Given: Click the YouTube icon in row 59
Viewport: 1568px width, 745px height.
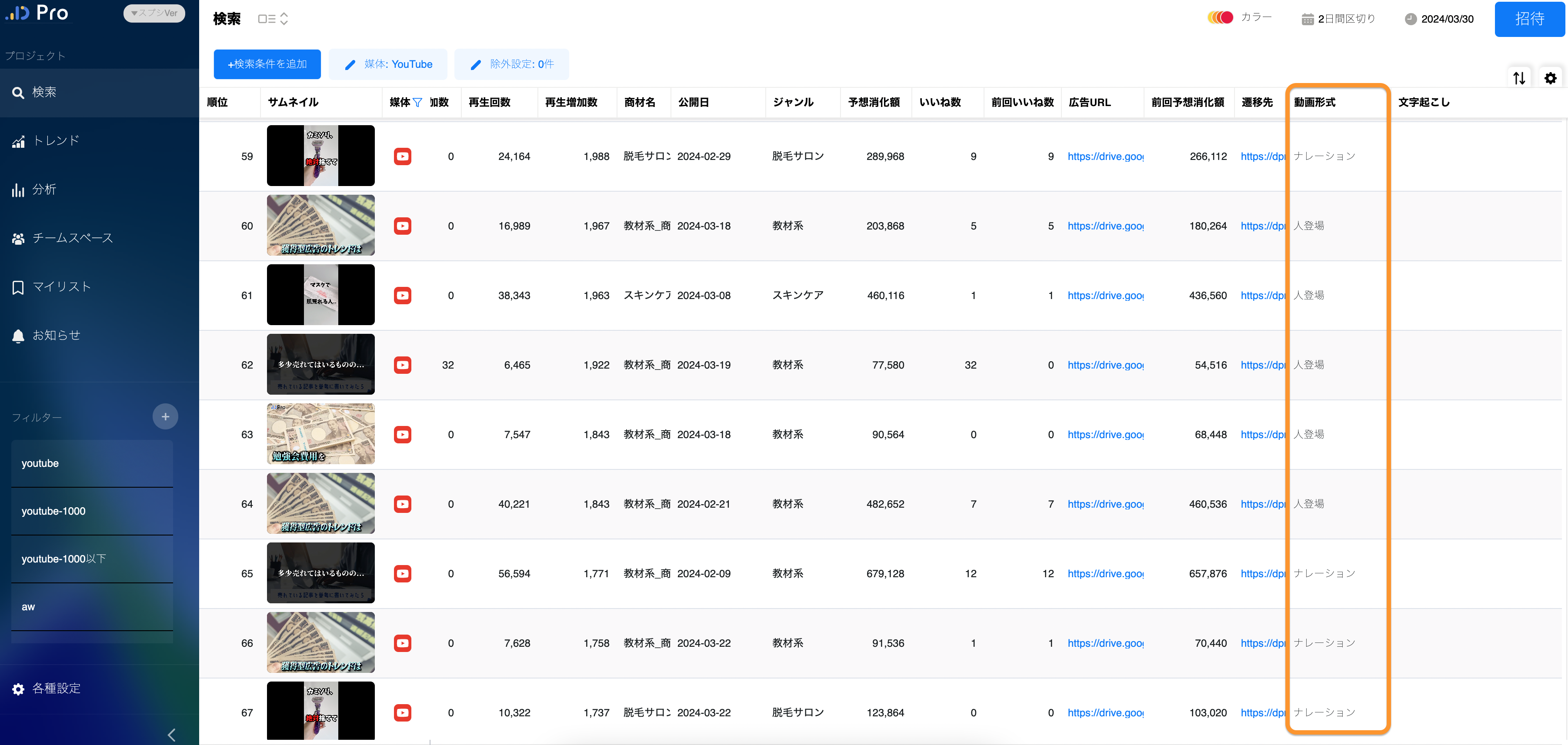Looking at the screenshot, I should point(402,156).
